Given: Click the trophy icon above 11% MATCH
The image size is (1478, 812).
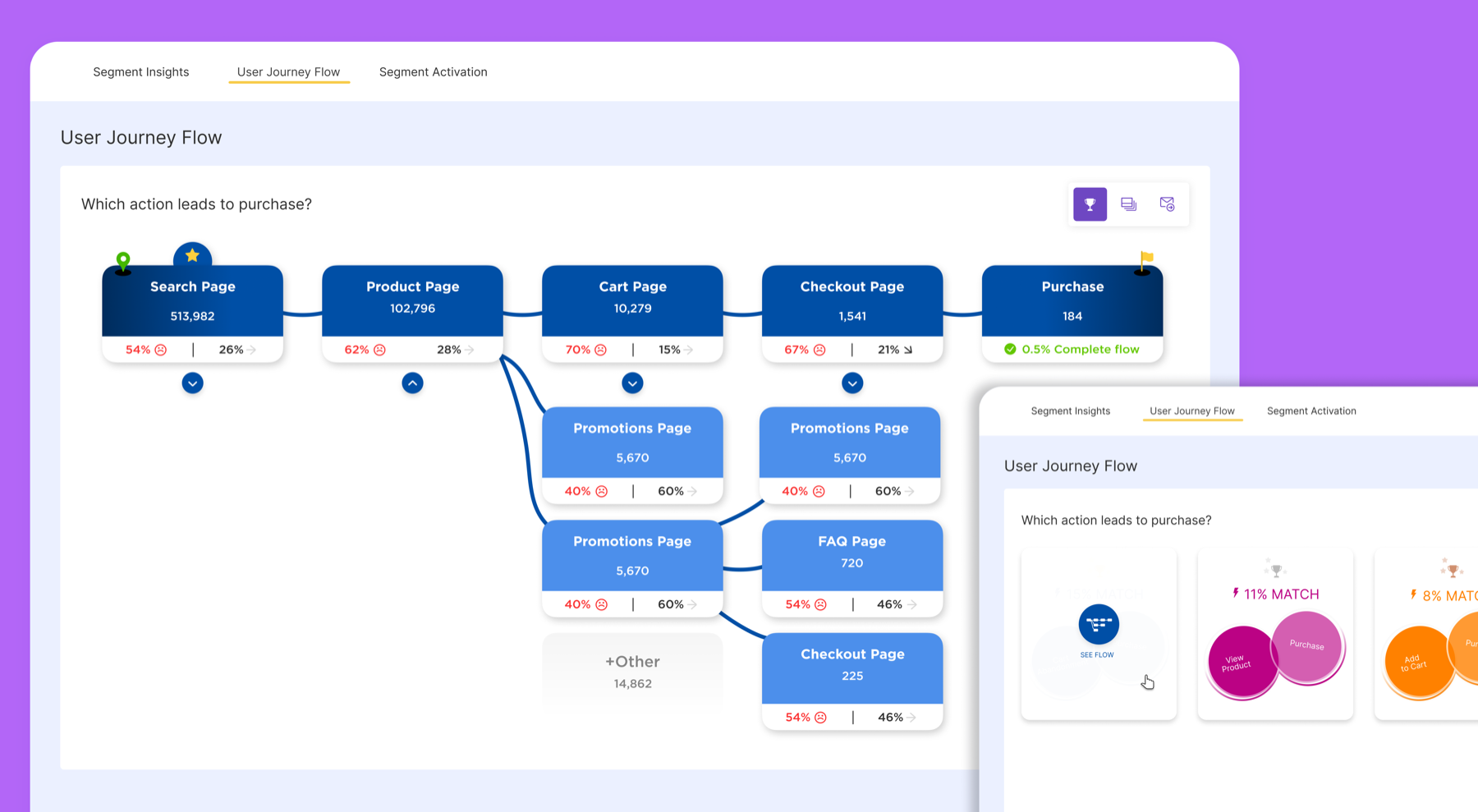Looking at the screenshot, I should pos(1275,569).
